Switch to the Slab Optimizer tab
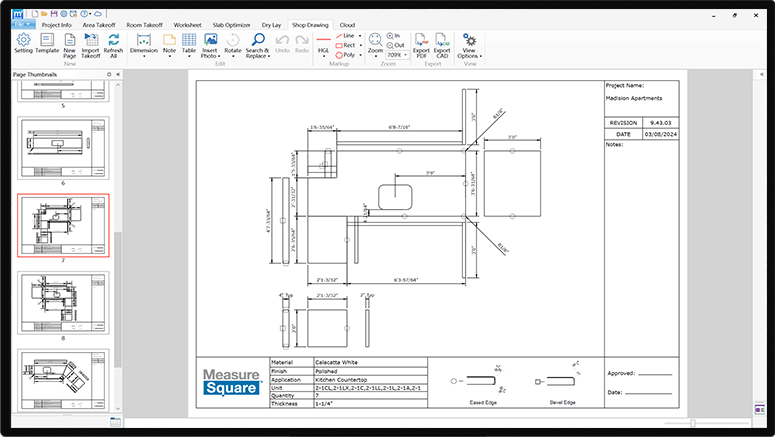The image size is (775, 437). coord(230,24)
